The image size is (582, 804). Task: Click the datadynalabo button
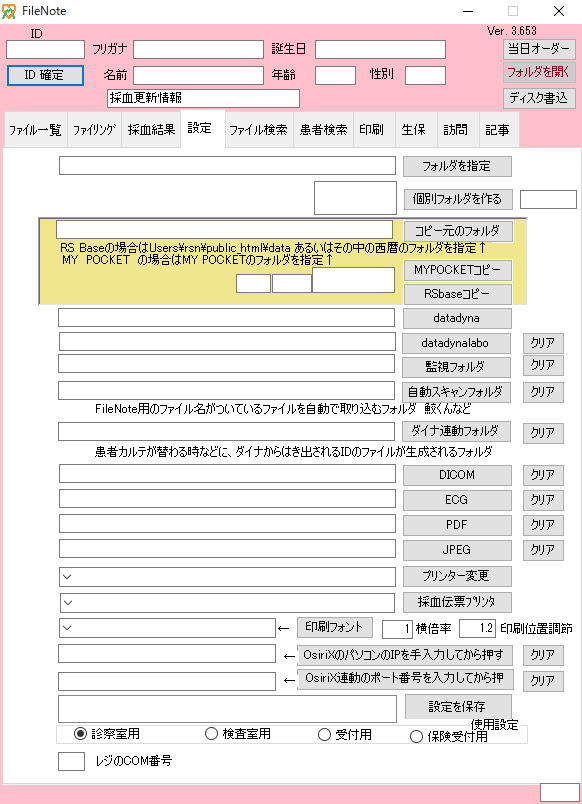(456, 344)
